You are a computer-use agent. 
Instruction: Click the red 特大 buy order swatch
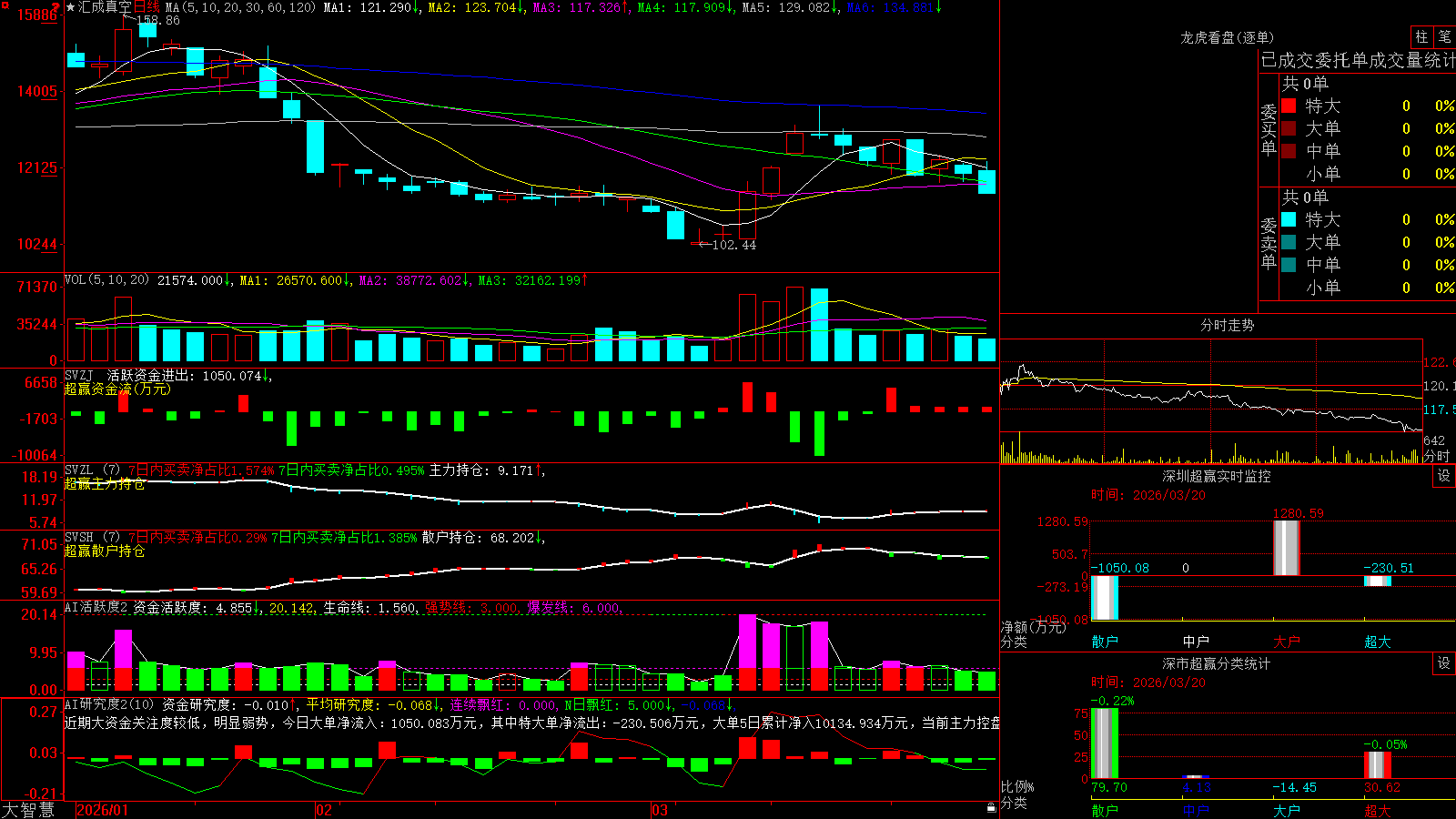click(1289, 106)
